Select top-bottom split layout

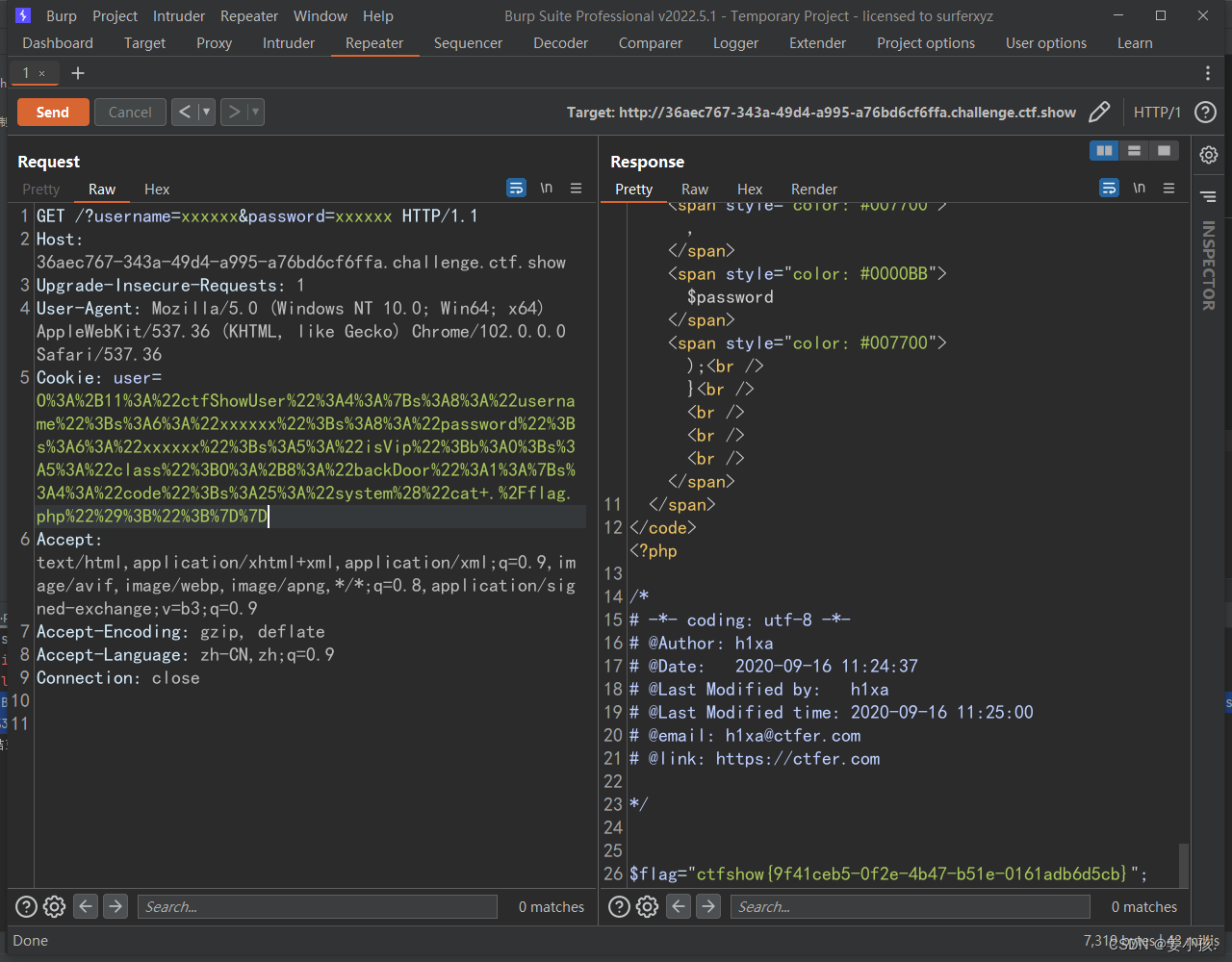(x=1134, y=150)
